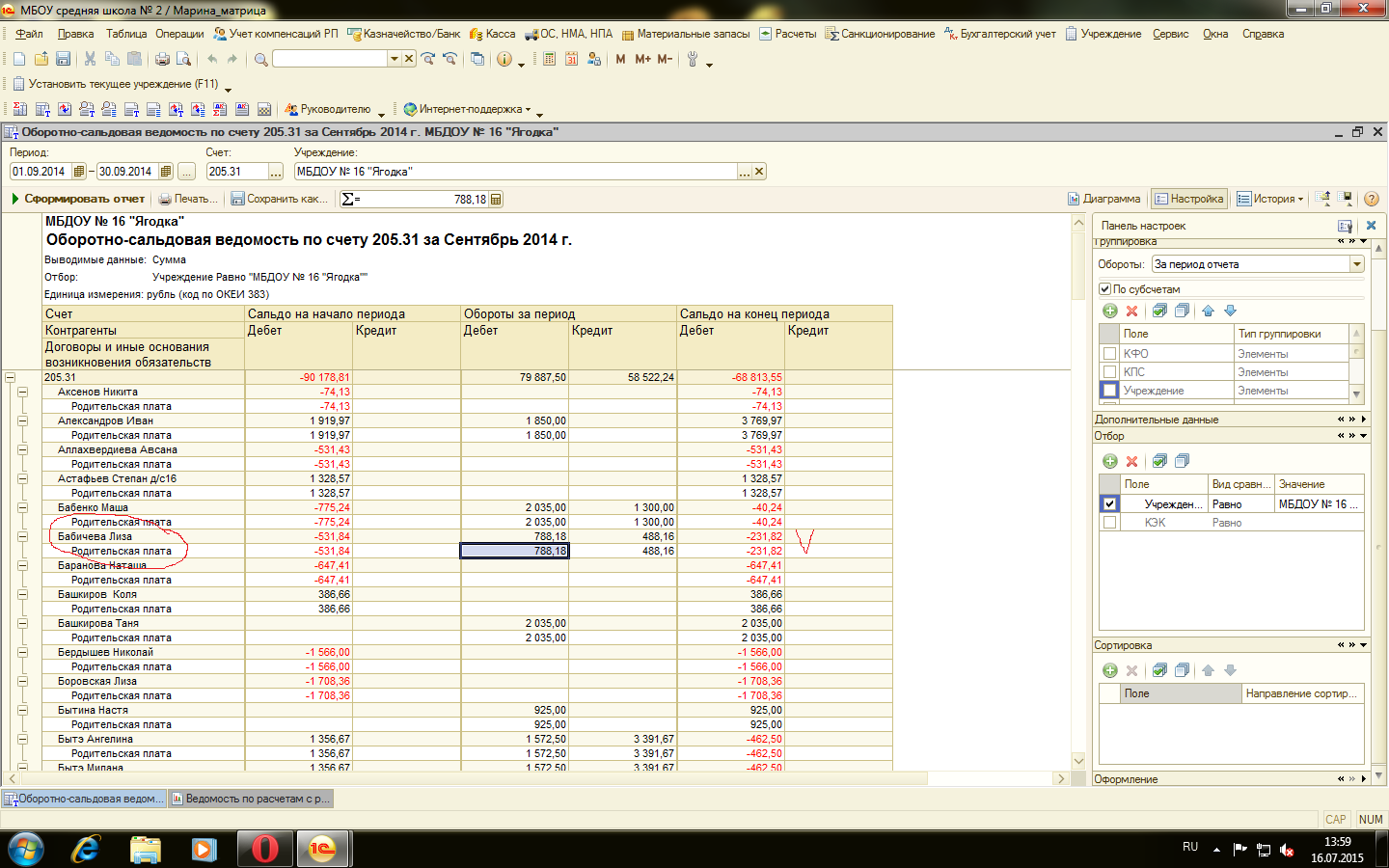Click the print preview icon
The image size is (1389, 868).
[x=183, y=59]
